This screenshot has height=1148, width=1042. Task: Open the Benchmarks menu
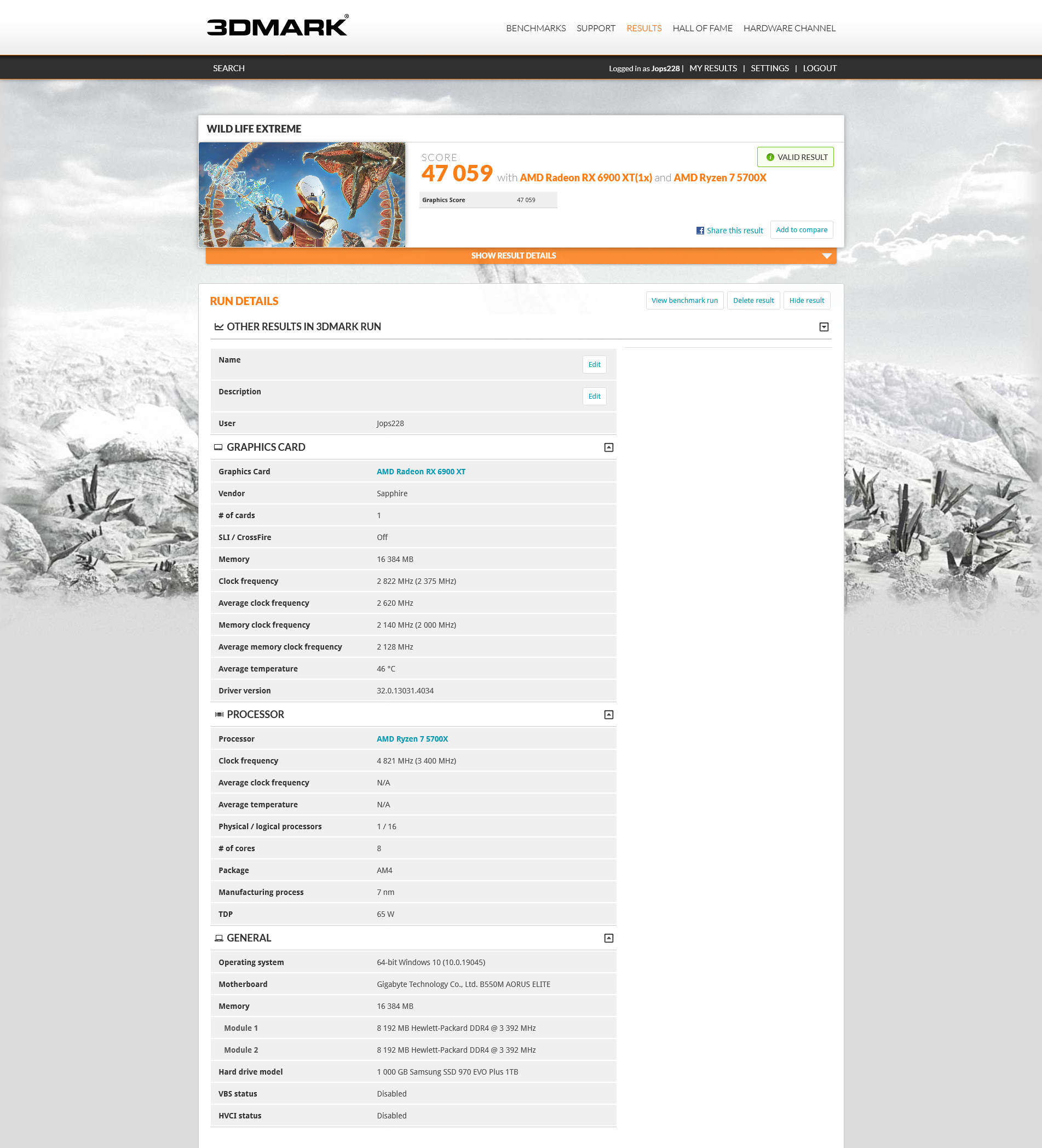pyautogui.click(x=535, y=28)
